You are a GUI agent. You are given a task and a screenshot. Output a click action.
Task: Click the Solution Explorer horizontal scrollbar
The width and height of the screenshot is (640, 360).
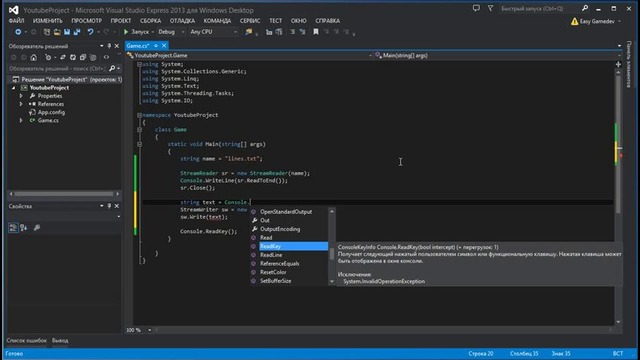tap(64, 194)
